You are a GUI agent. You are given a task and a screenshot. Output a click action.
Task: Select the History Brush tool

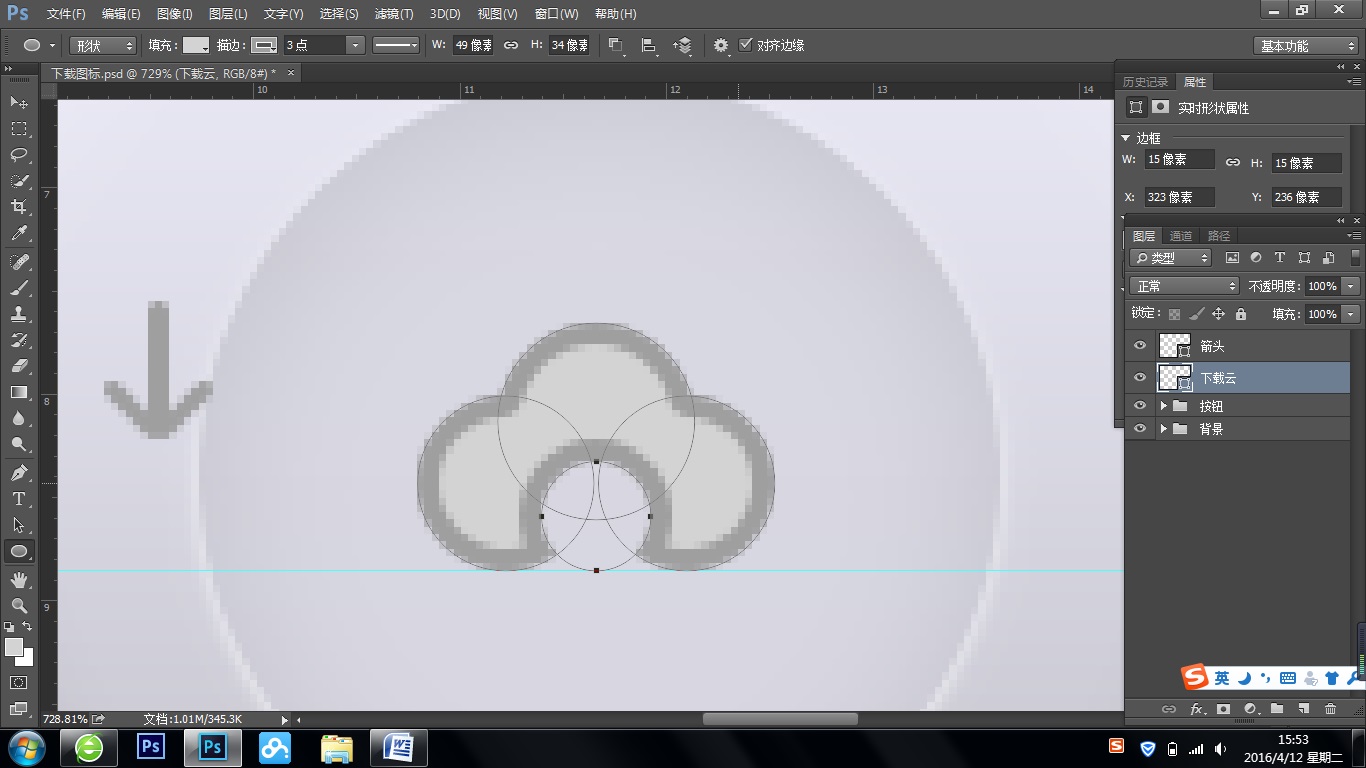click(x=19, y=340)
